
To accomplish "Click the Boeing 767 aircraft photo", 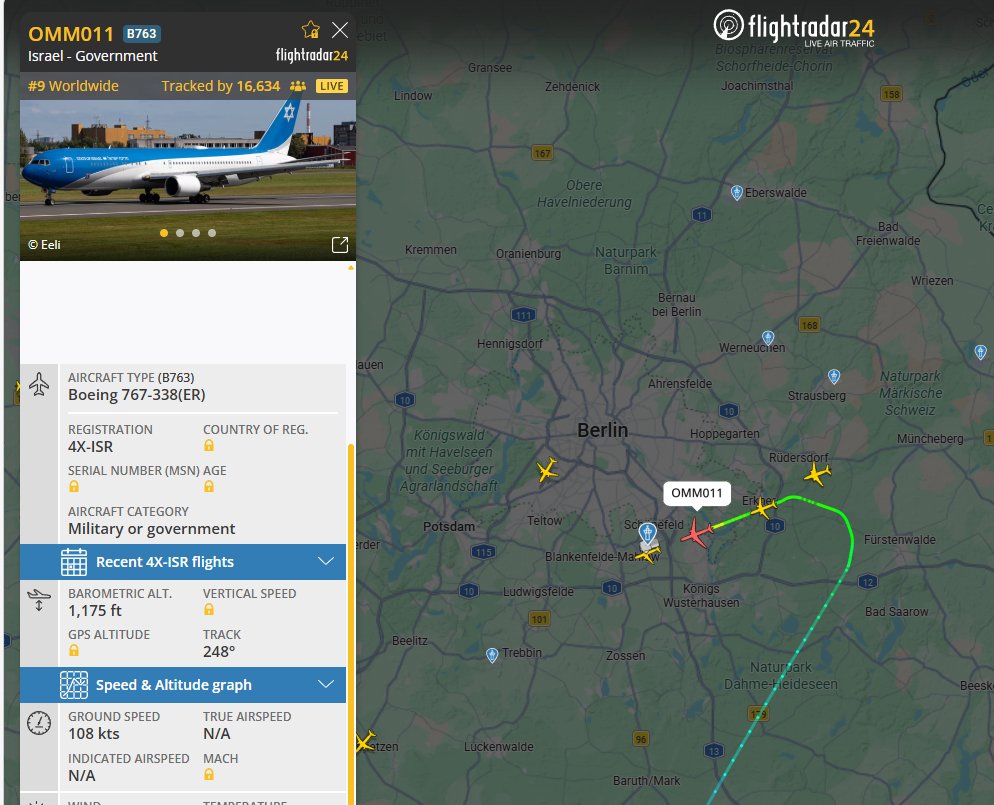I will coord(188,181).
